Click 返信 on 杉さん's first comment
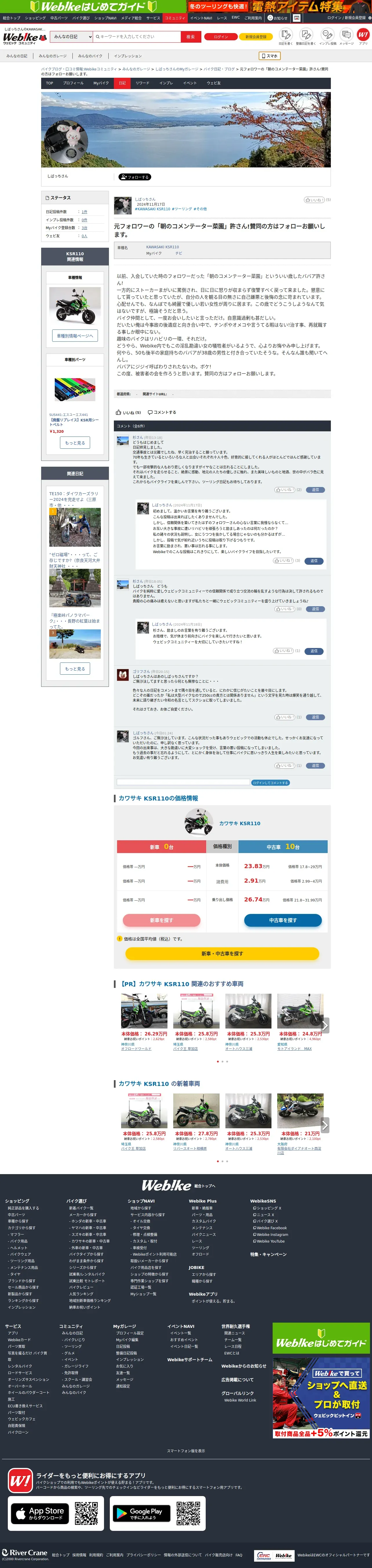The width and height of the screenshot is (372, 1568). [x=315, y=489]
